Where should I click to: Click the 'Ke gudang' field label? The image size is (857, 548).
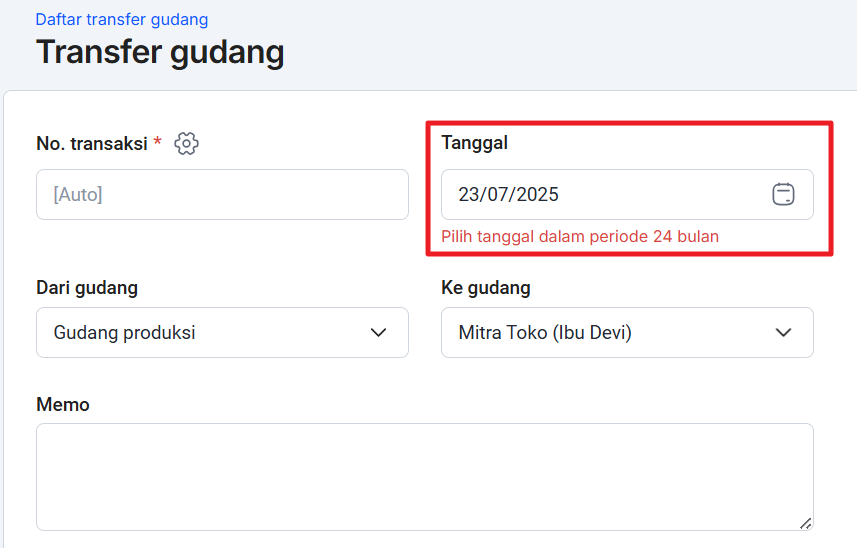[x=485, y=288]
